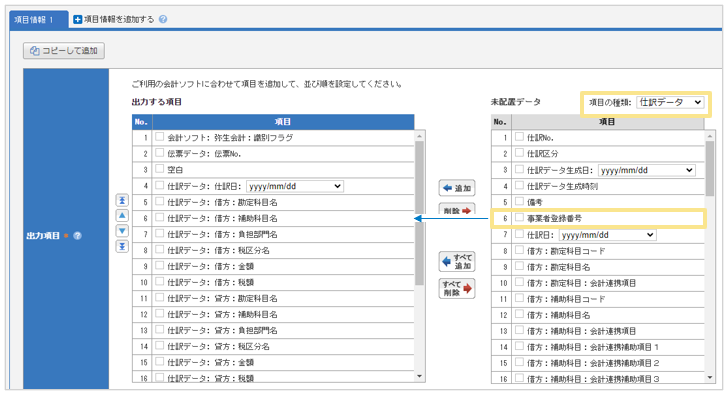Check 借方：補助科目：会計連携補助項目２ checkbox
Screen dimensions: 728x395
(519, 362)
